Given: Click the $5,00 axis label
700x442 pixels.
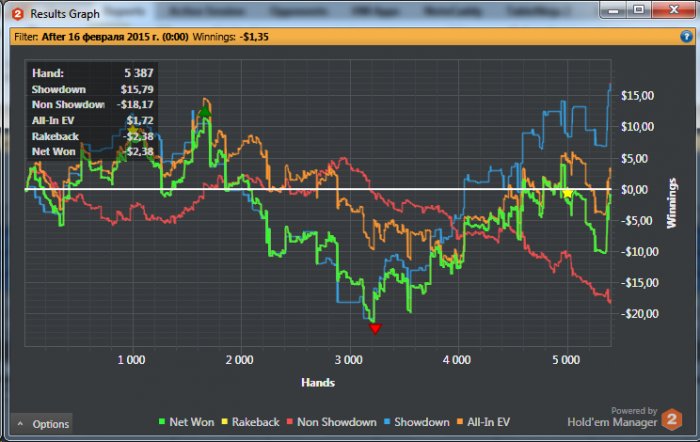Looking at the screenshot, I should (x=634, y=158).
